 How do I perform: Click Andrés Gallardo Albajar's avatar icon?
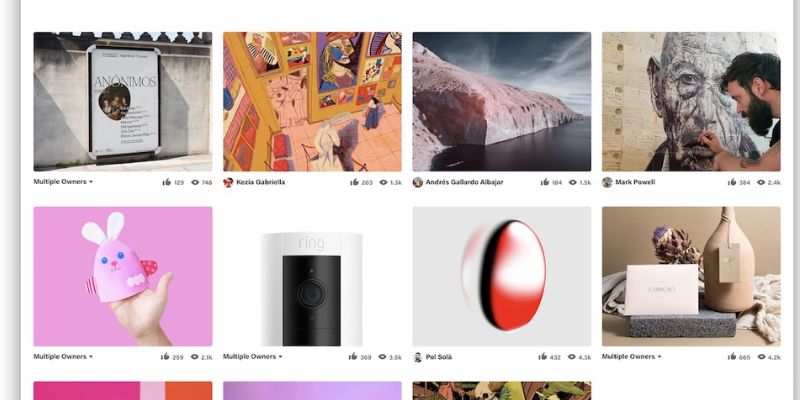[x=417, y=182]
